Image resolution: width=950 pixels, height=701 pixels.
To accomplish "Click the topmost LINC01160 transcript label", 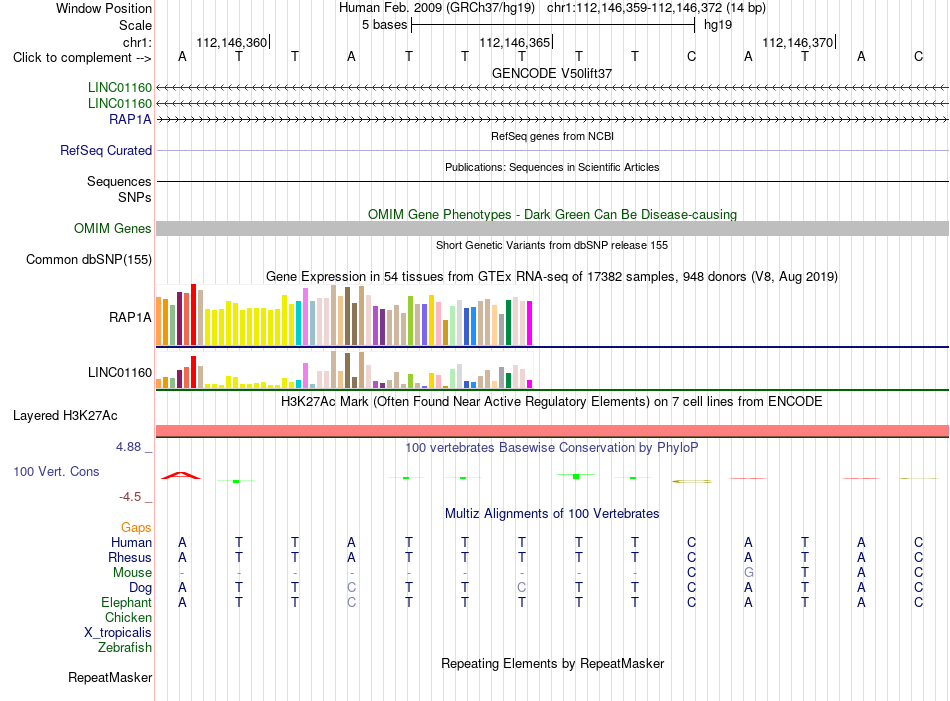I will pos(120,88).
